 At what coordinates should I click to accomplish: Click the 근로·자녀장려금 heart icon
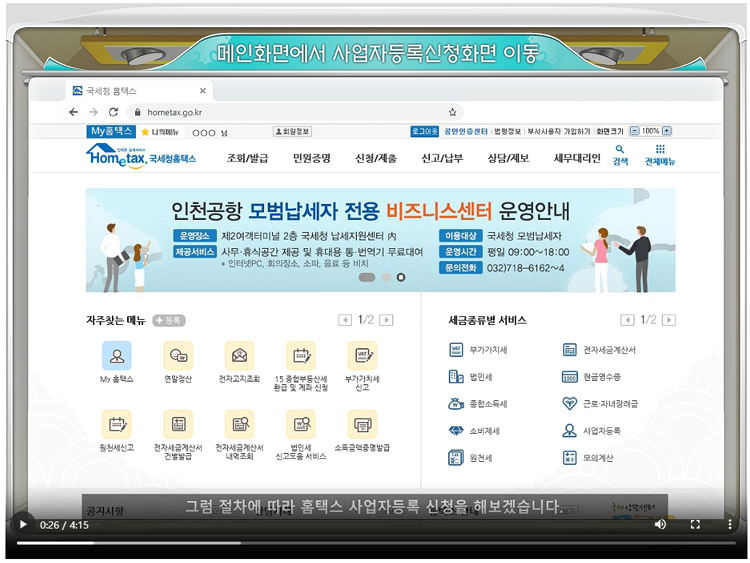(569, 404)
